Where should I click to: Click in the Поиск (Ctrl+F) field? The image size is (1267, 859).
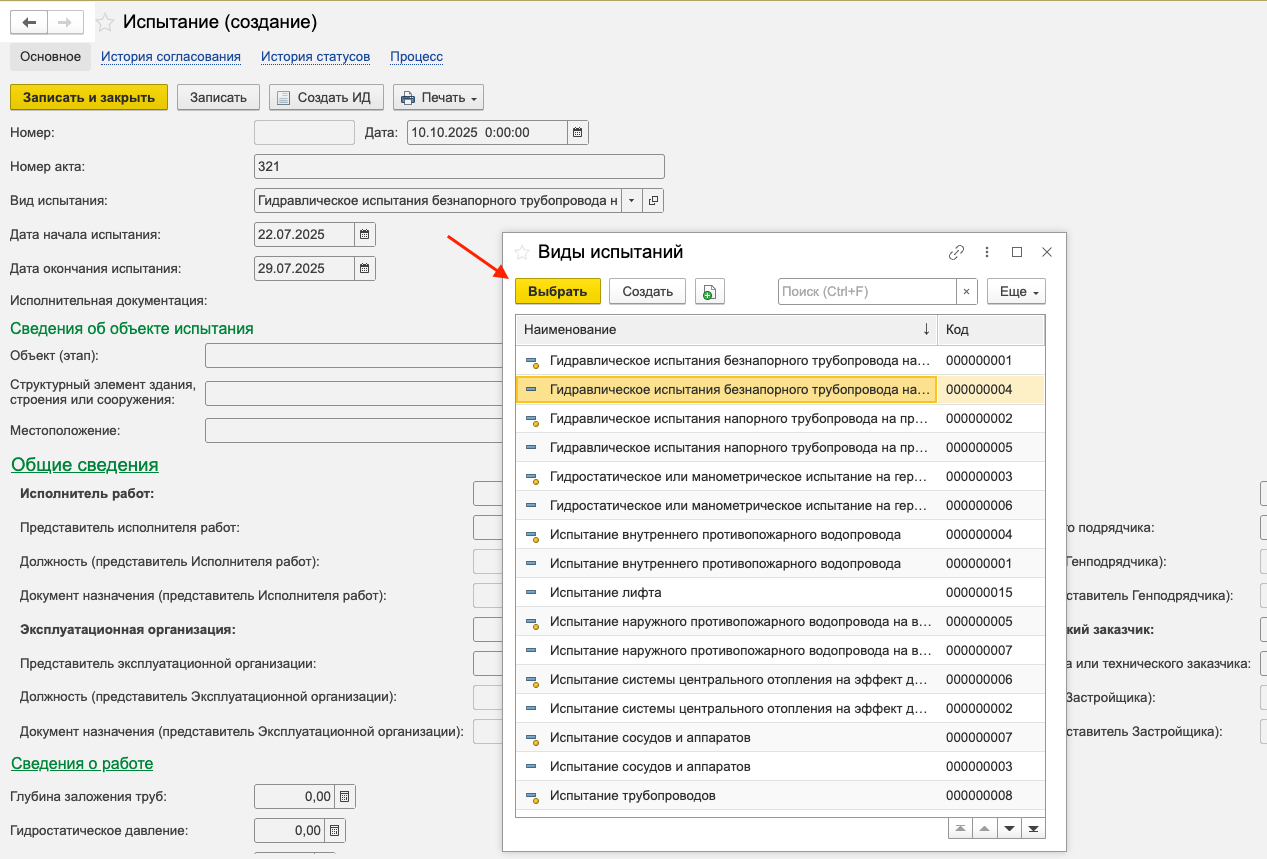click(x=866, y=291)
